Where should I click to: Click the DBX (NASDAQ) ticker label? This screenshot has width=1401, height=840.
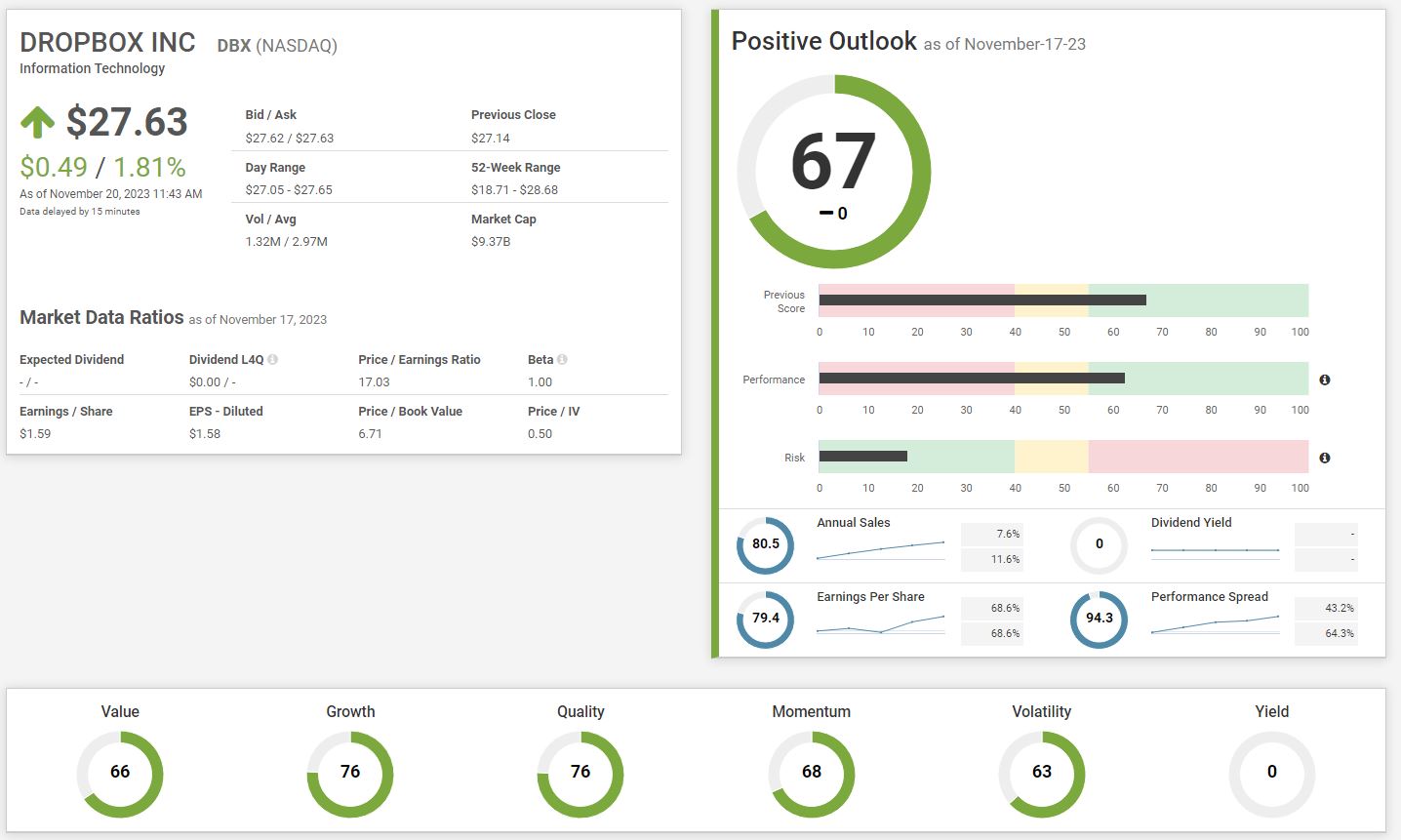pos(277,46)
